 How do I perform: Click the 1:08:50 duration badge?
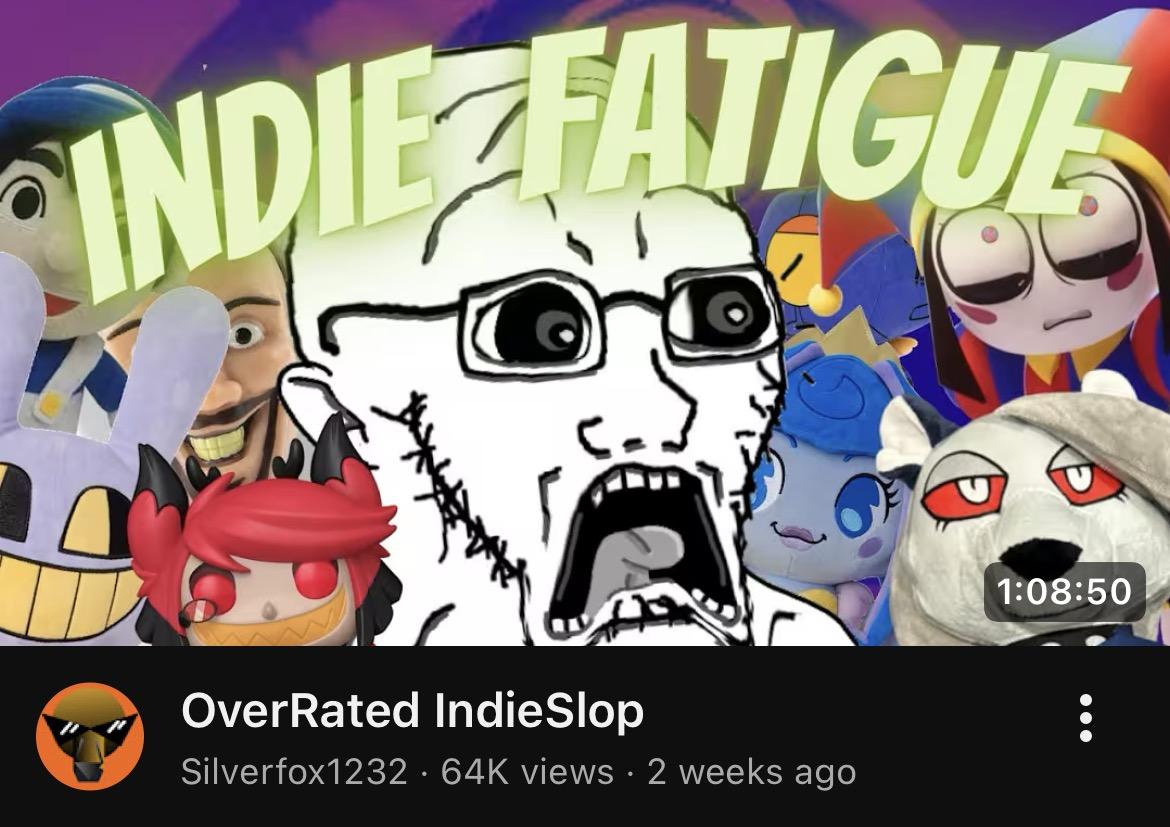[1065, 592]
